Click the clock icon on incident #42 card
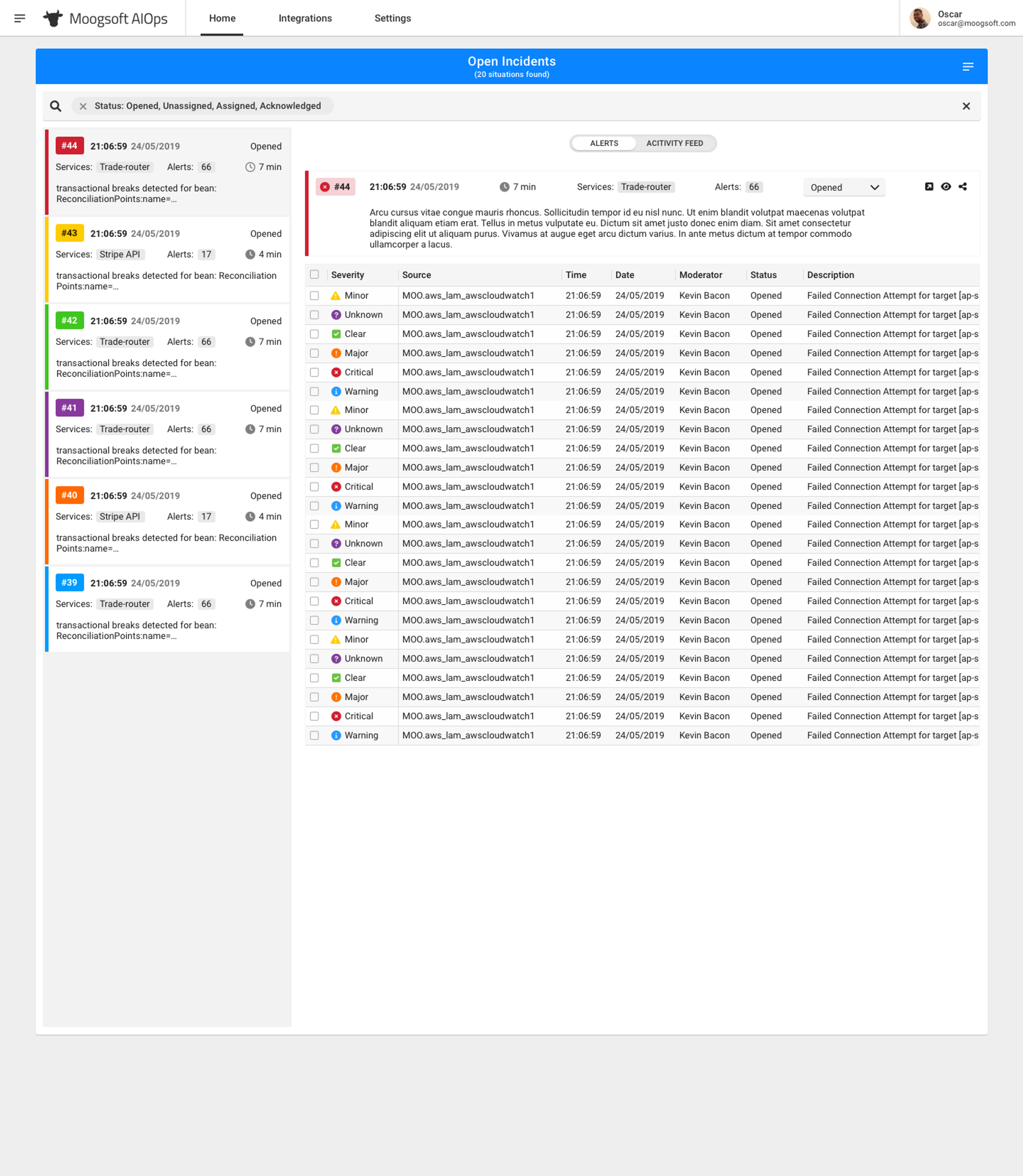This screenshot has width=1023, height=1176. click(250, 342)
